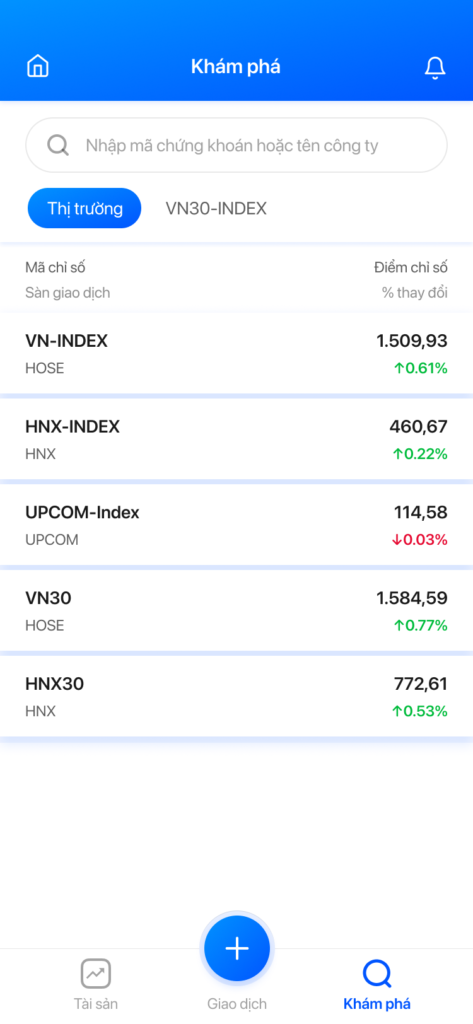Open notifications bell icon
473x1024 pixels.
pos(435,67)
